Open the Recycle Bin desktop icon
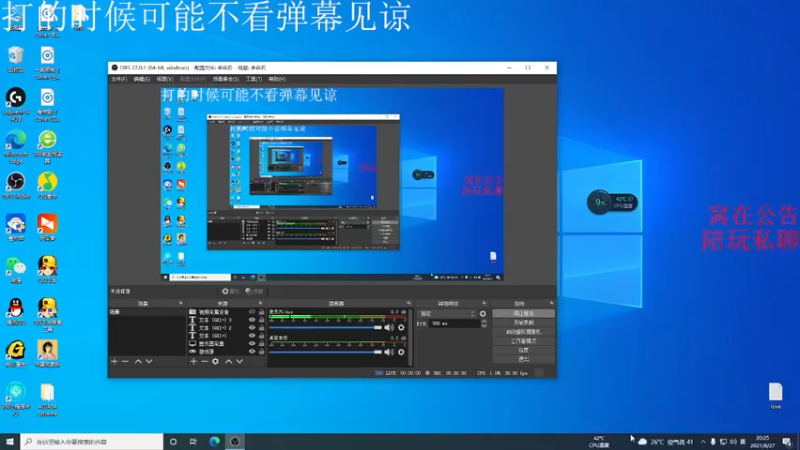The height and width of the screenshot is (450, 800). (16, 59)
